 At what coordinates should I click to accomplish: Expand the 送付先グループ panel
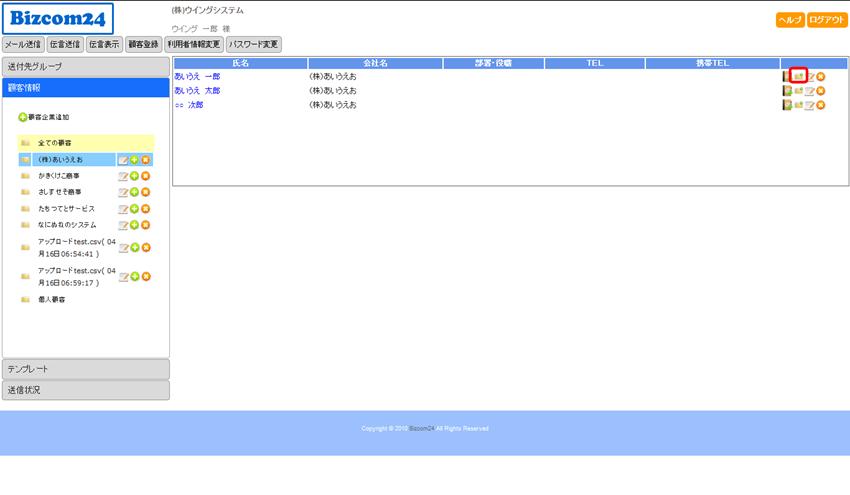(85, 66)
